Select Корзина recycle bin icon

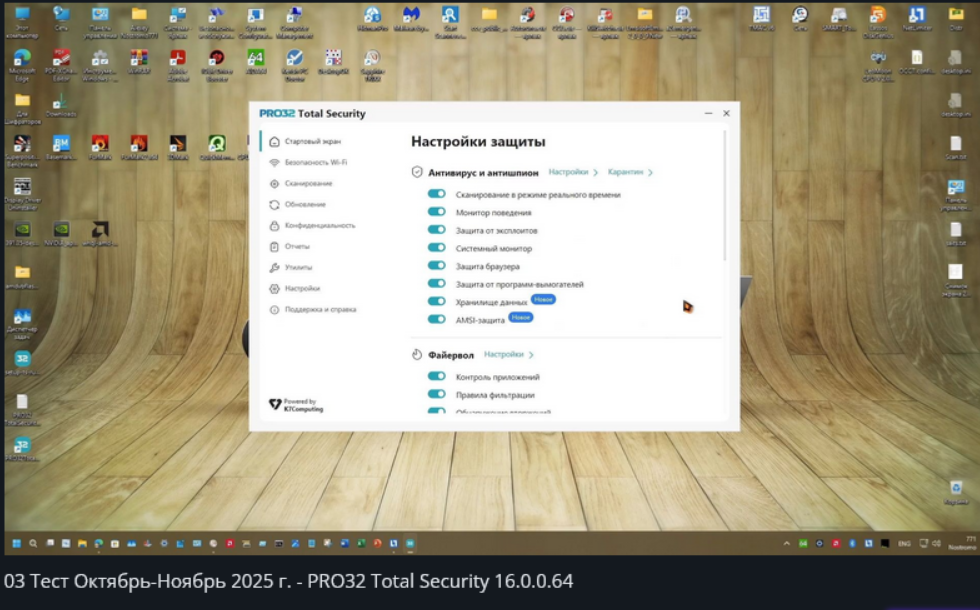[x=955, y=492]
